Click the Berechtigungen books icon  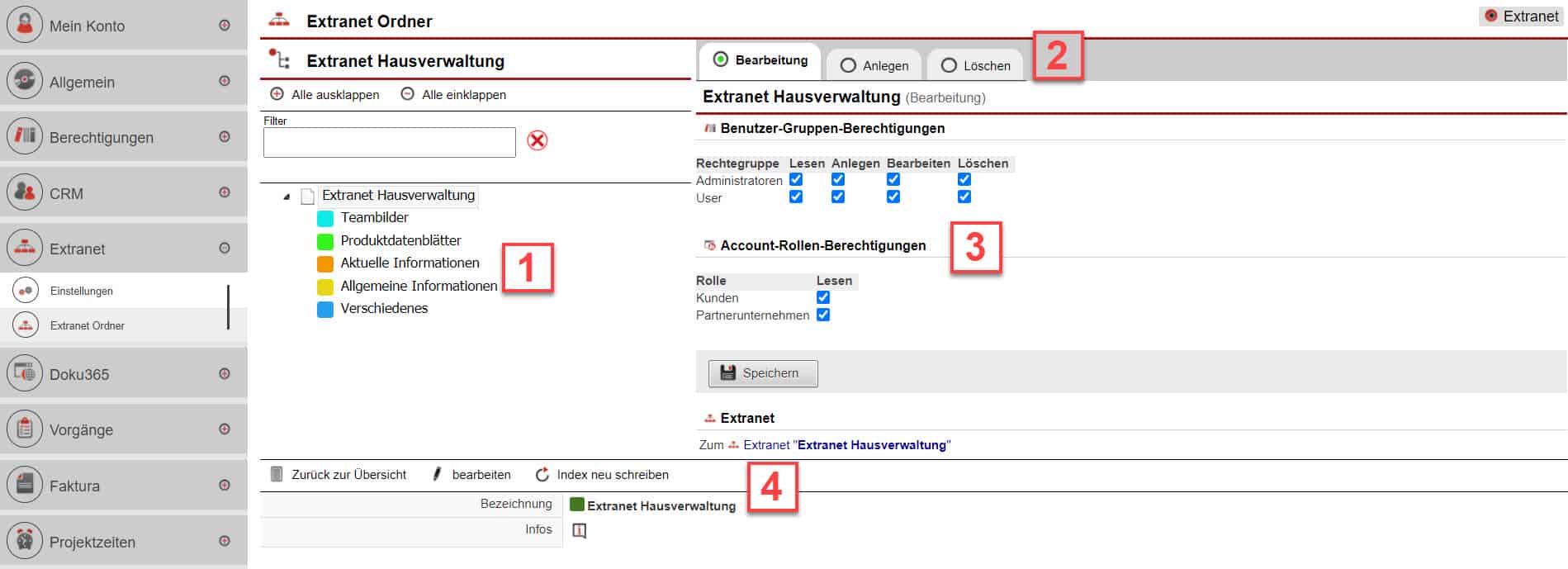(25, 136)
